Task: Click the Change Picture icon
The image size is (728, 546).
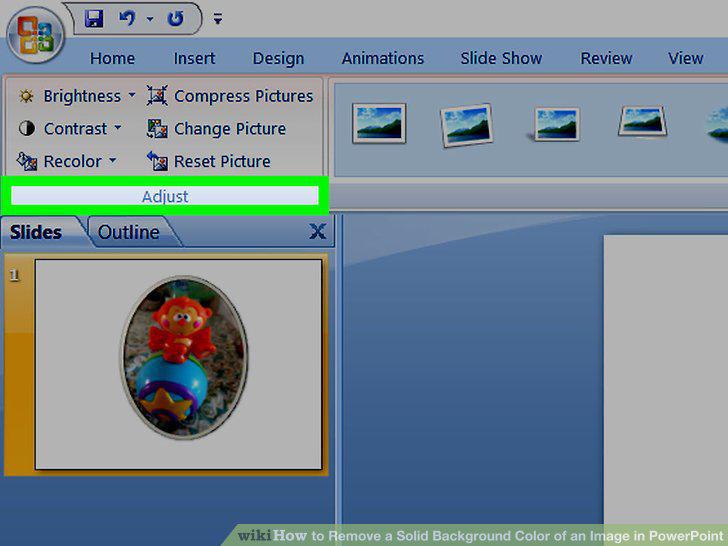Action: pos(157,129)
